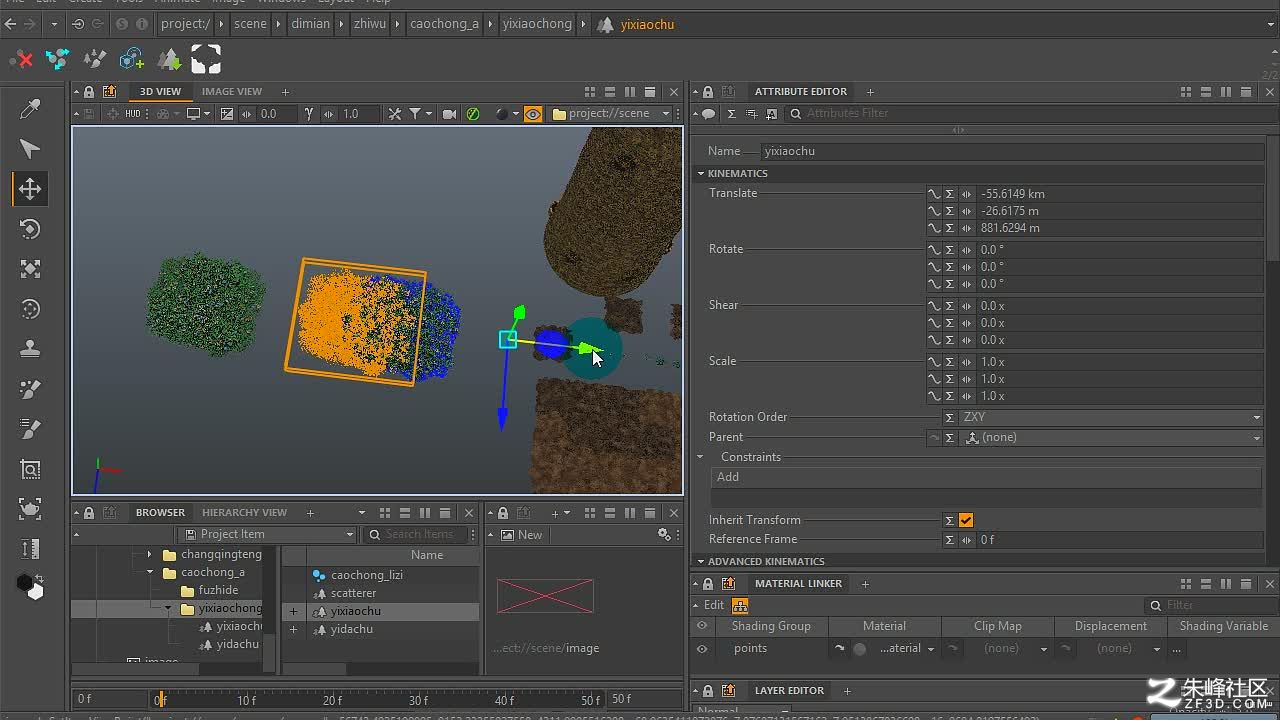
Task: Switch to the 3D VIEW tab
Action: point(160,92)
